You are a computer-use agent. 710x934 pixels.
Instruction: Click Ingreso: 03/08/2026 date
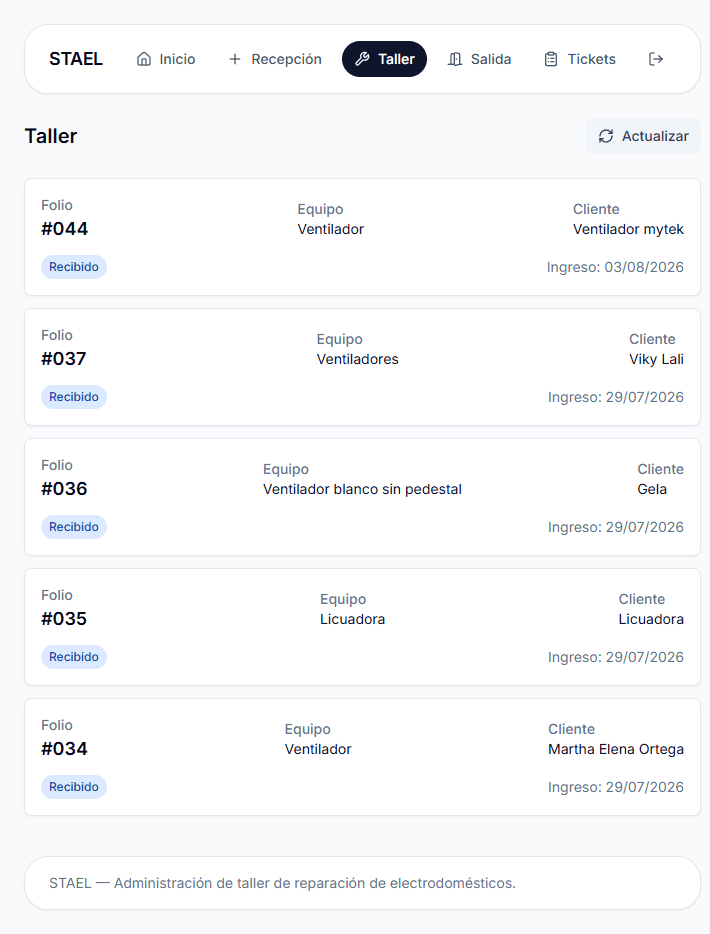click(x=615, y=267)
